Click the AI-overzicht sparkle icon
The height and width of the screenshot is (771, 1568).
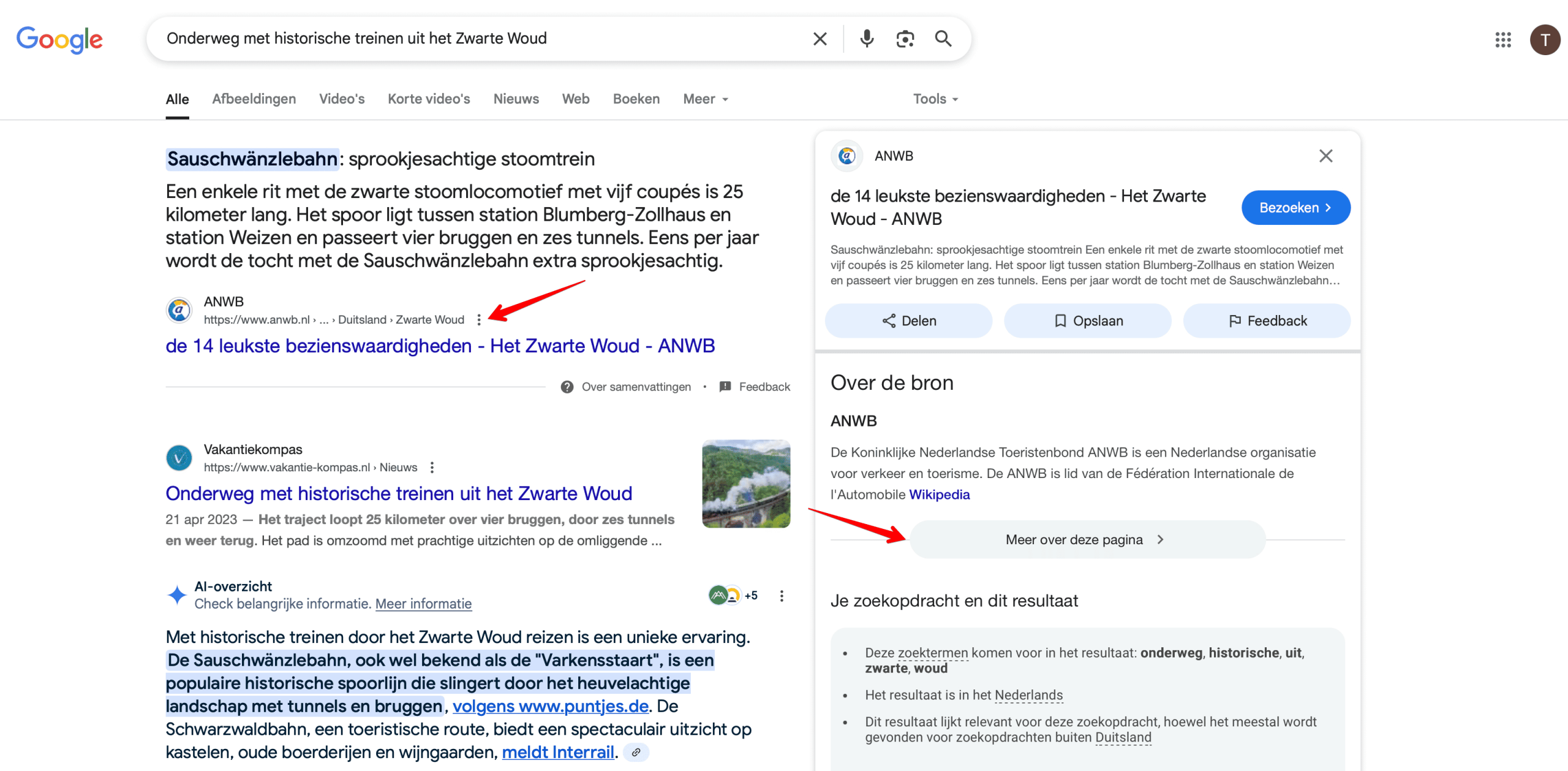pyautogui.click(x=177, y=594)
